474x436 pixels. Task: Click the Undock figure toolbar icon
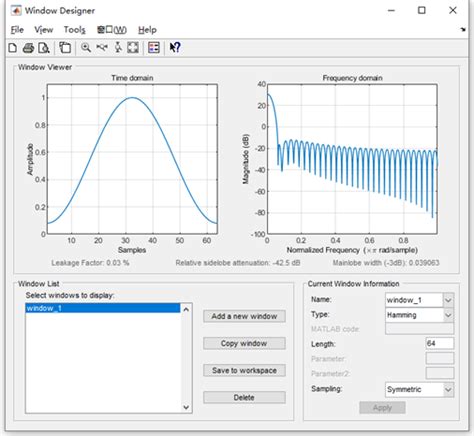coord(65,48)
